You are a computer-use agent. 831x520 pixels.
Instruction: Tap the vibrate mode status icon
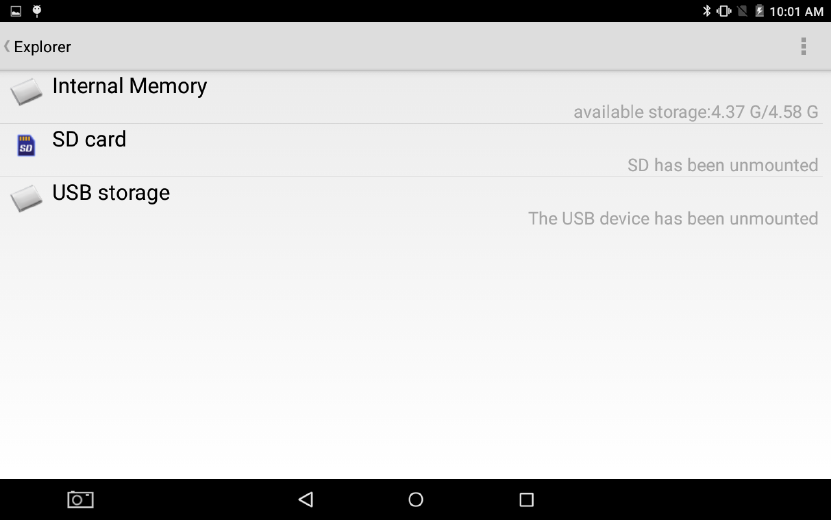coord(724,11)
